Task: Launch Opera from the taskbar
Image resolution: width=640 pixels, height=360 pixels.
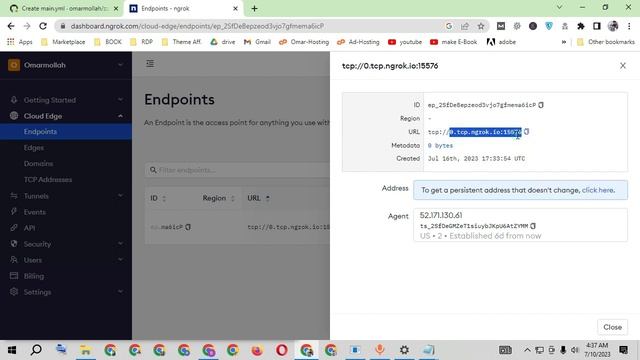Action: [282, 350]
